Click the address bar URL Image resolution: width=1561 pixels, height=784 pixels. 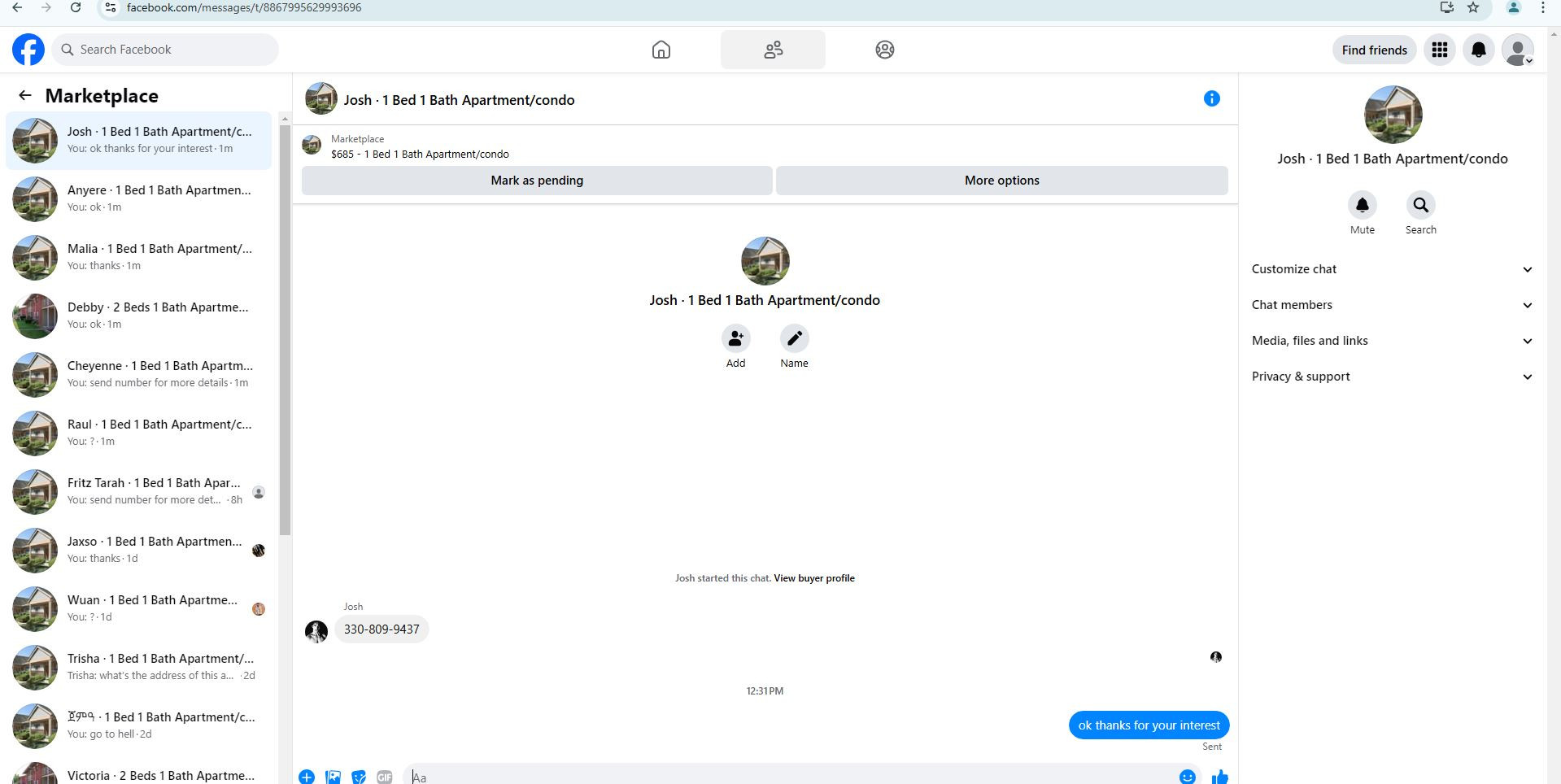click(244, 7)
